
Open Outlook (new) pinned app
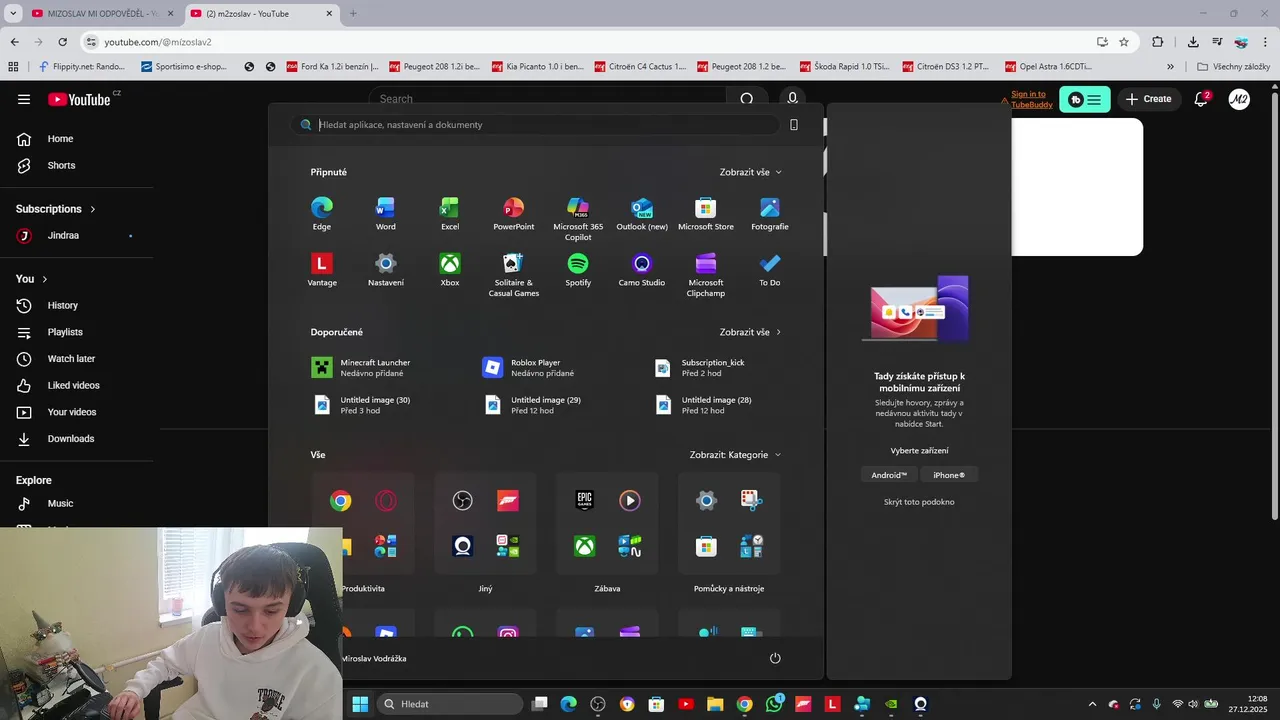[x=642, y=214]
